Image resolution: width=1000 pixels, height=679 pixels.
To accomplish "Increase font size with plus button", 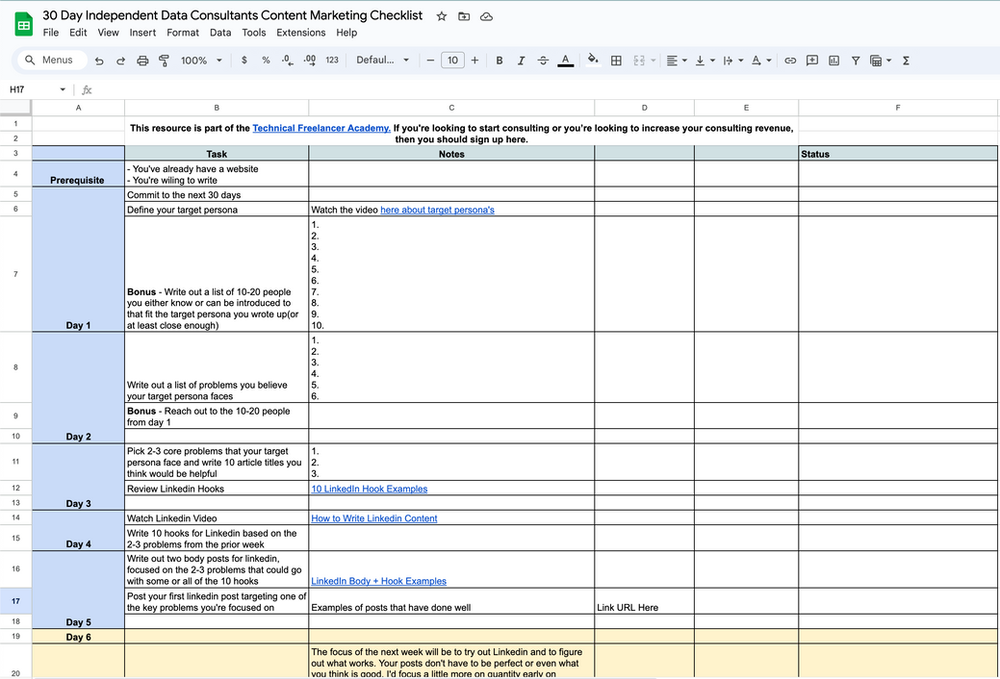I will click(474, 60).
